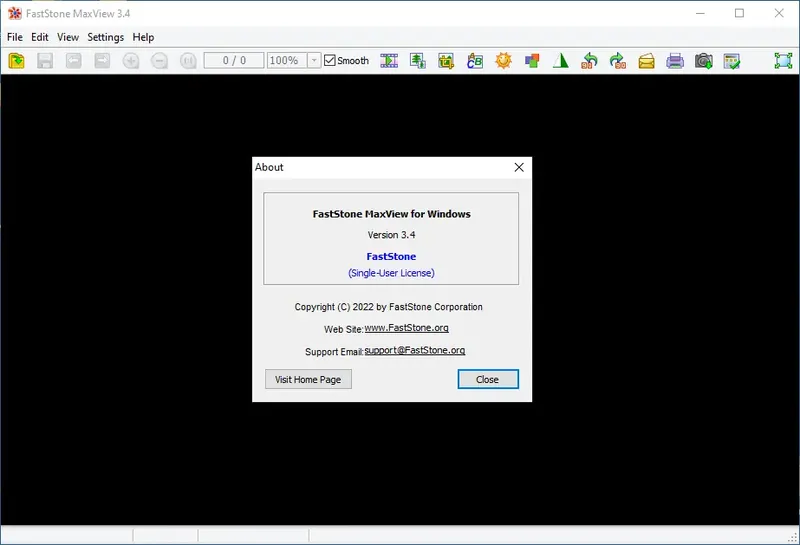This screenshot has height=545, width=800.
Task: Open the Adjust Colors overlapping squares tool
Action: [x=532, y=61]
